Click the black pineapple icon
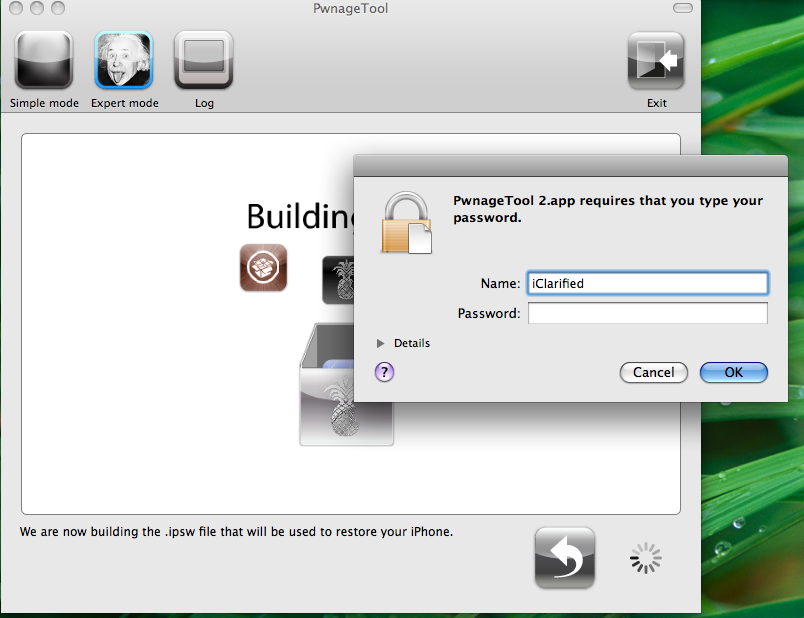Screen dimensions: 804x618 coord(338,280)
